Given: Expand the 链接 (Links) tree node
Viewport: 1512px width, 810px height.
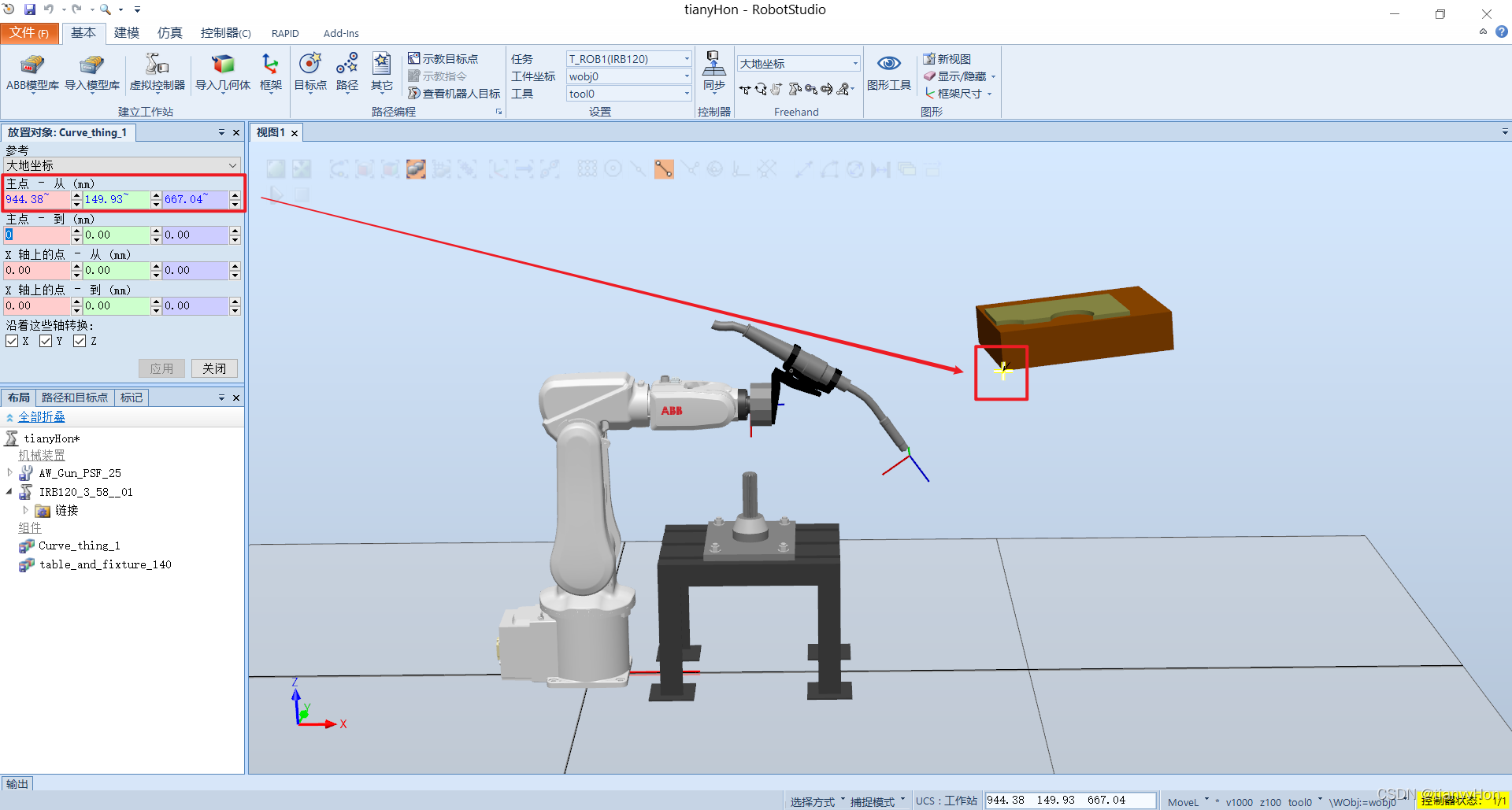Looking at the screenshot, I should tap(25, 511).
